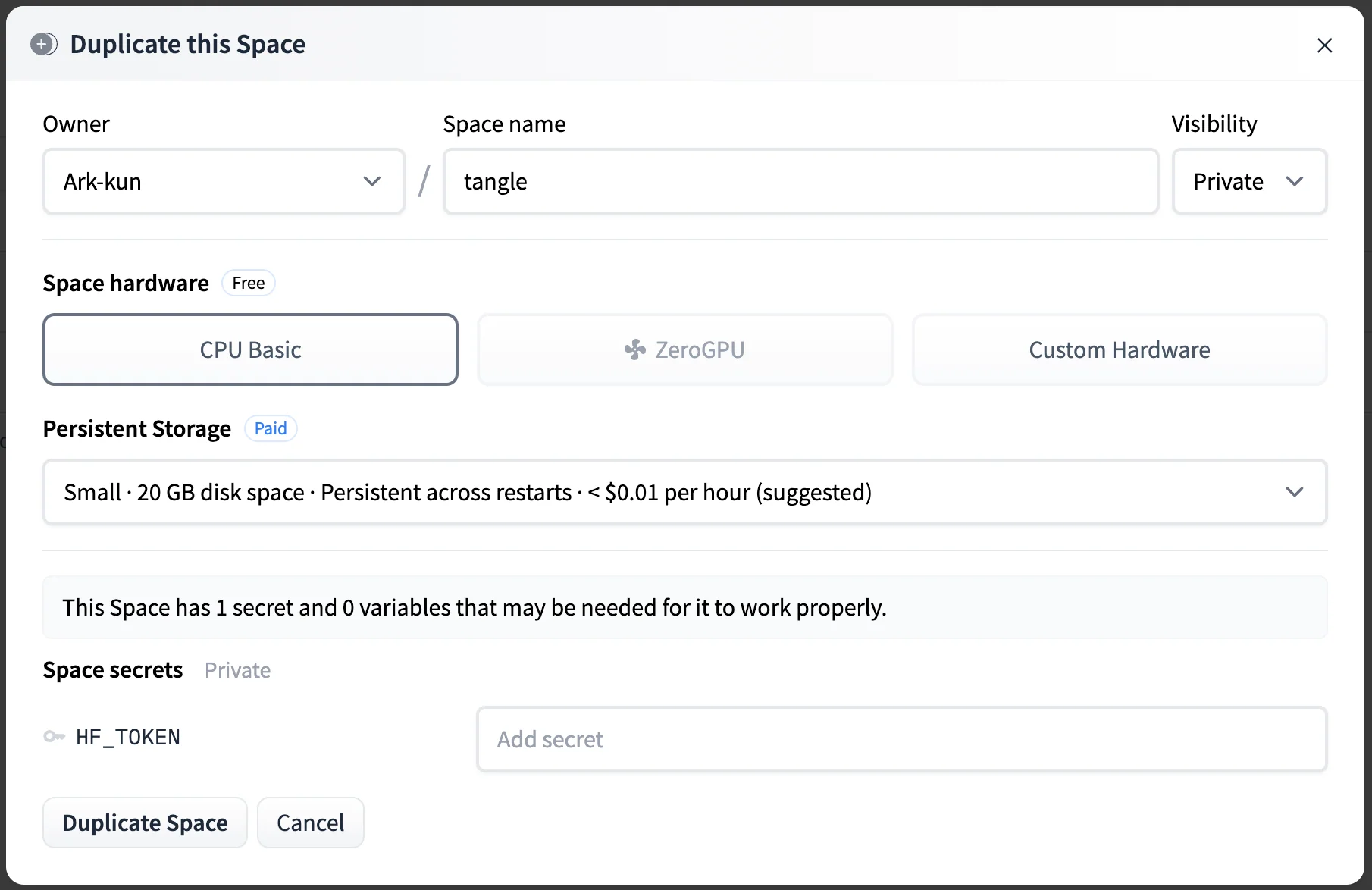Click the secret and variables notice text
Image resolution: width=1372 pixels, height=890 pixels.
tap(475, 607)
